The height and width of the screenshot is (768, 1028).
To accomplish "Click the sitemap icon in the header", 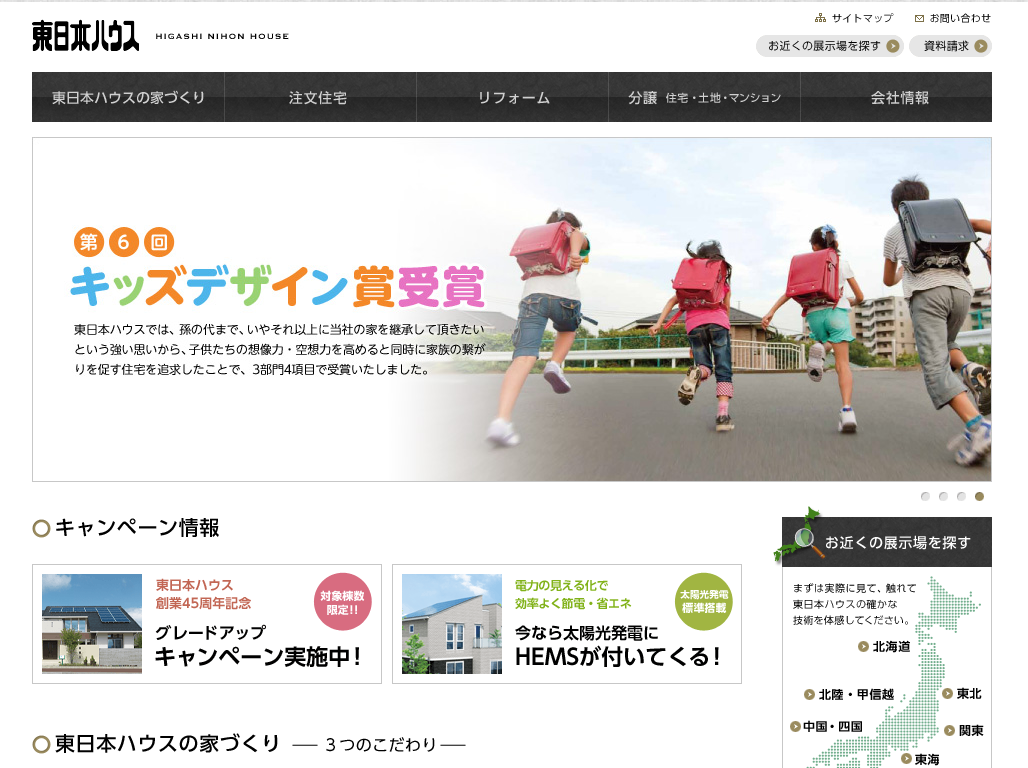I will 820,18.
